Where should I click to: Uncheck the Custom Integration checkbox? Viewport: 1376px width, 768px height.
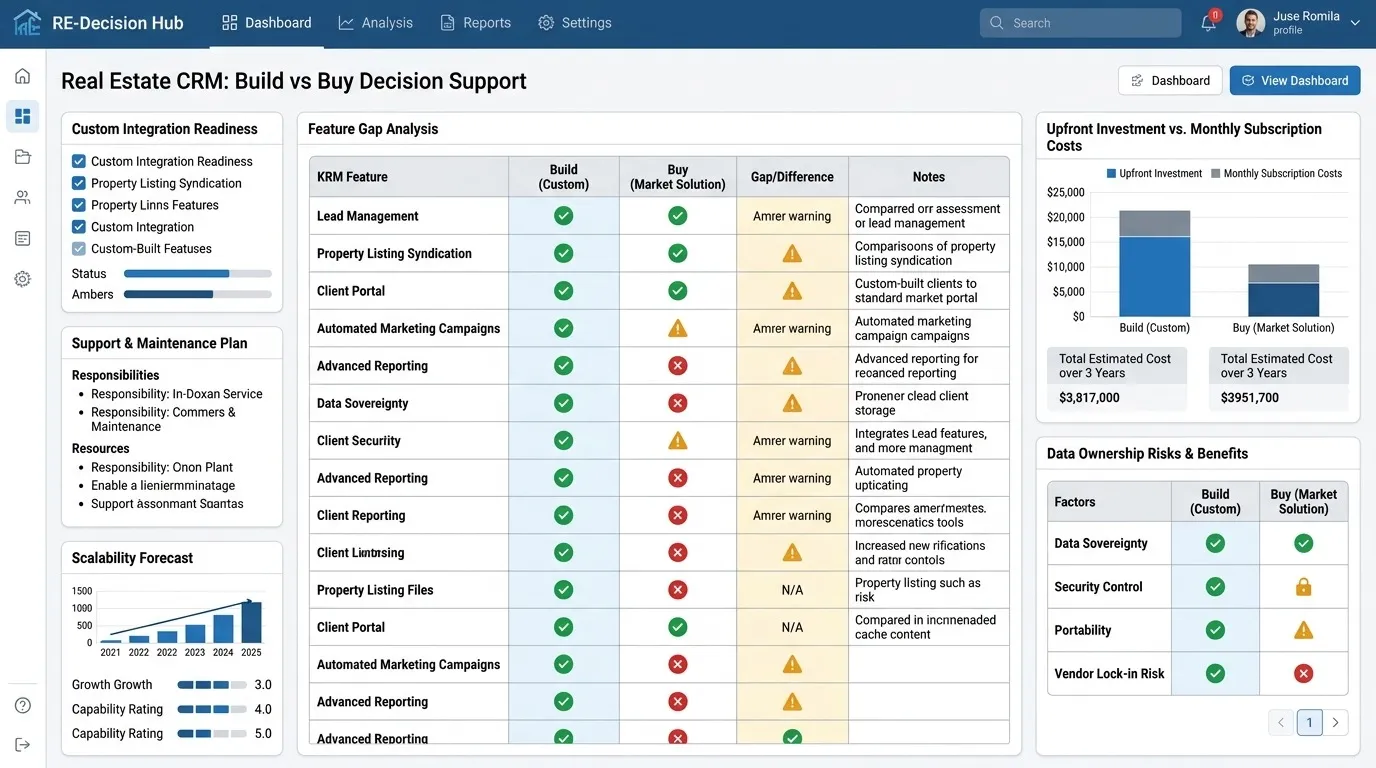pos(79,227)
